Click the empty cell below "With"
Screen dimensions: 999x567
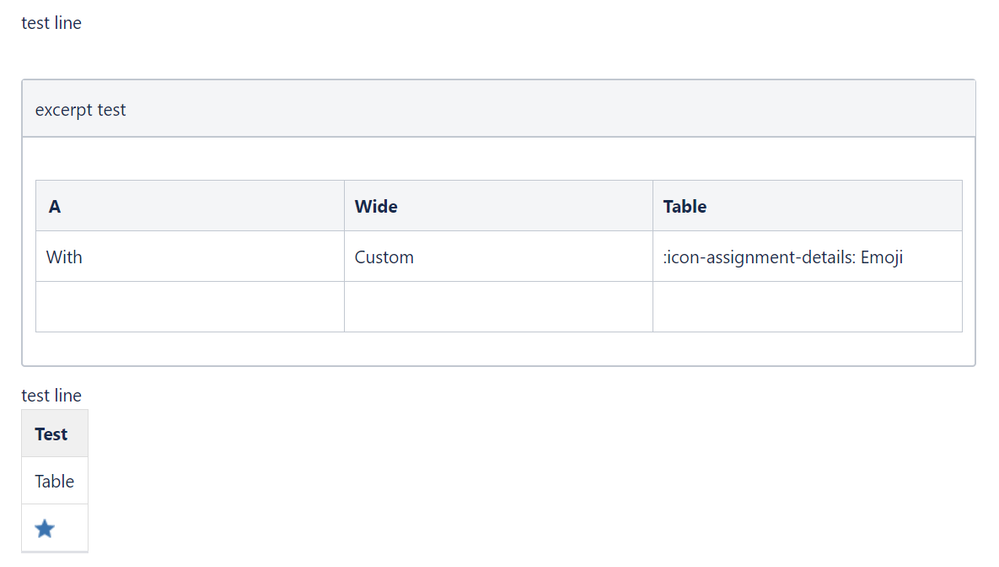[190, 307]
